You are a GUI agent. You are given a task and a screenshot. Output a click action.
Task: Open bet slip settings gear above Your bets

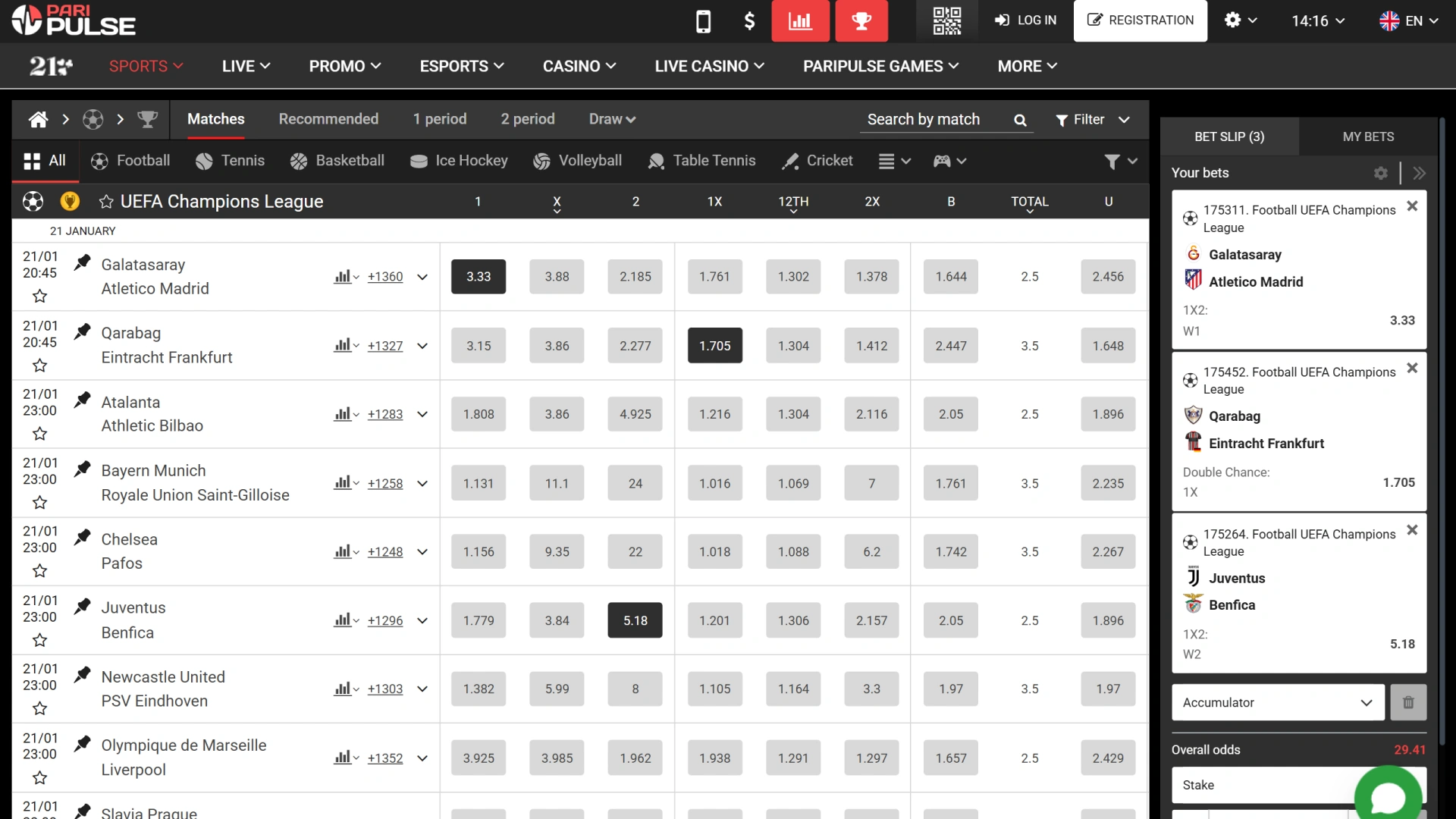coord(1381,173)
